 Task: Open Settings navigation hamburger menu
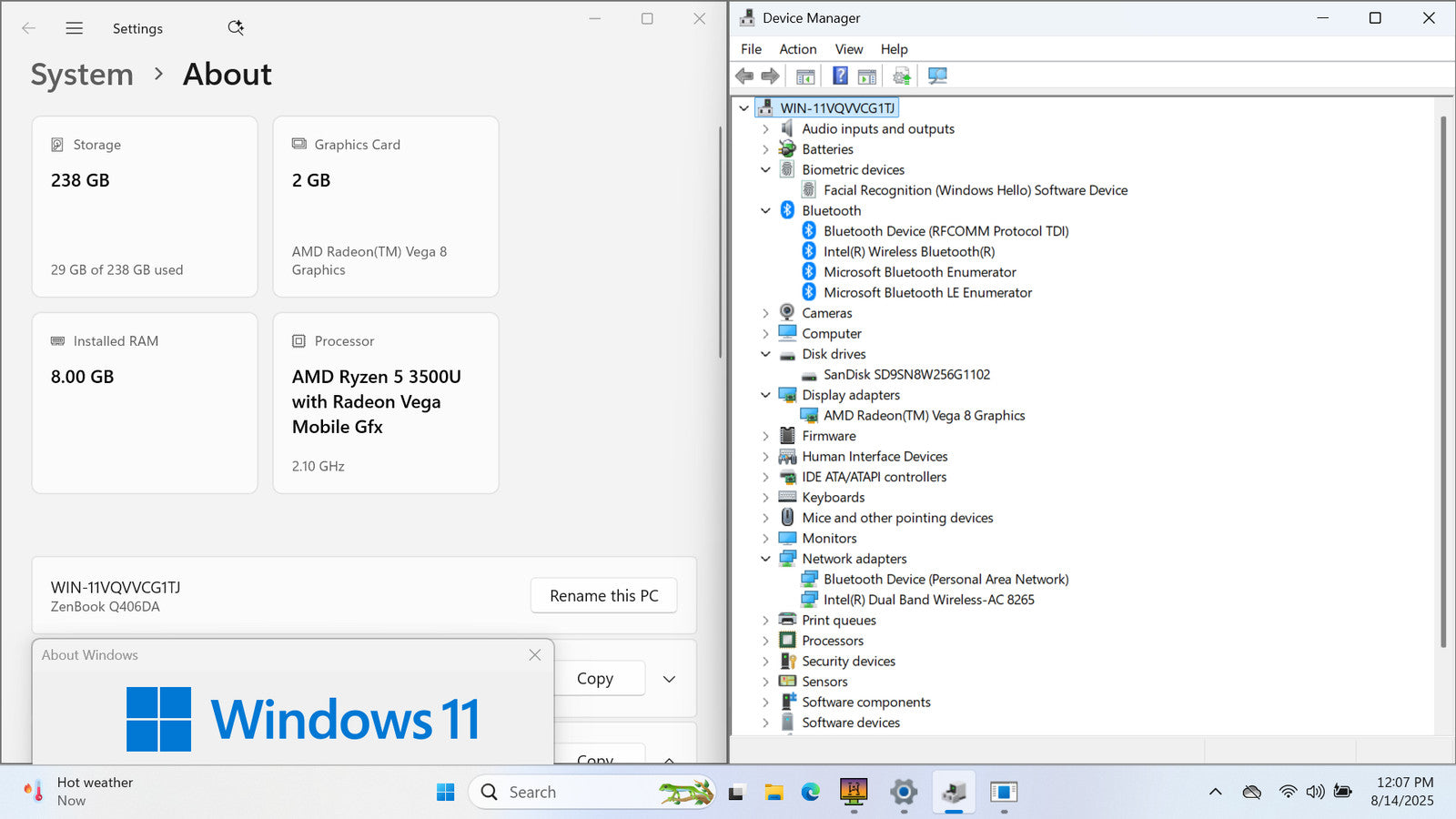pyautogui.click(x=75, y=28)
